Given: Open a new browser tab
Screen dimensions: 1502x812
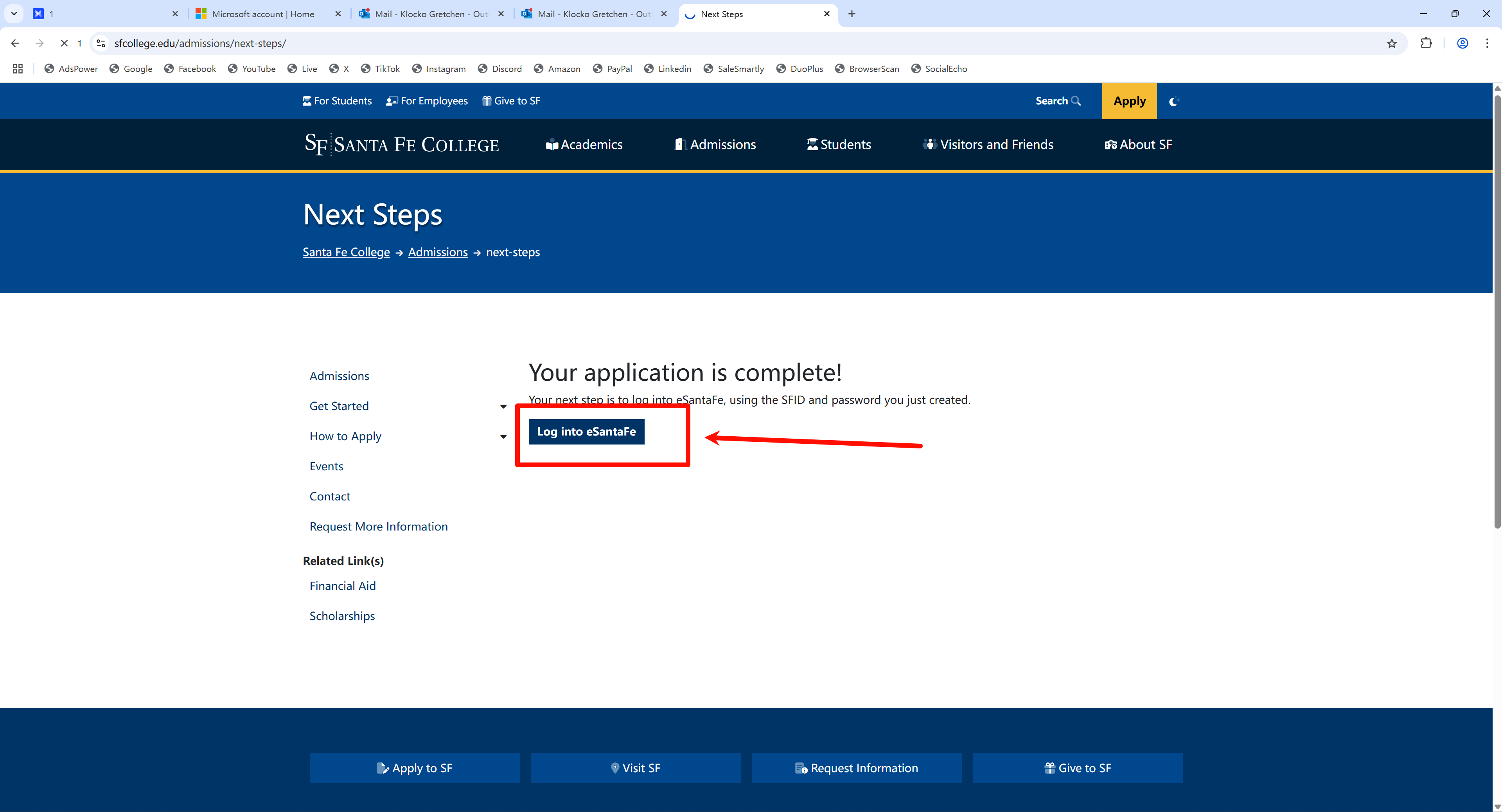Looking at the screenshot, I should [x=852, y=13].
